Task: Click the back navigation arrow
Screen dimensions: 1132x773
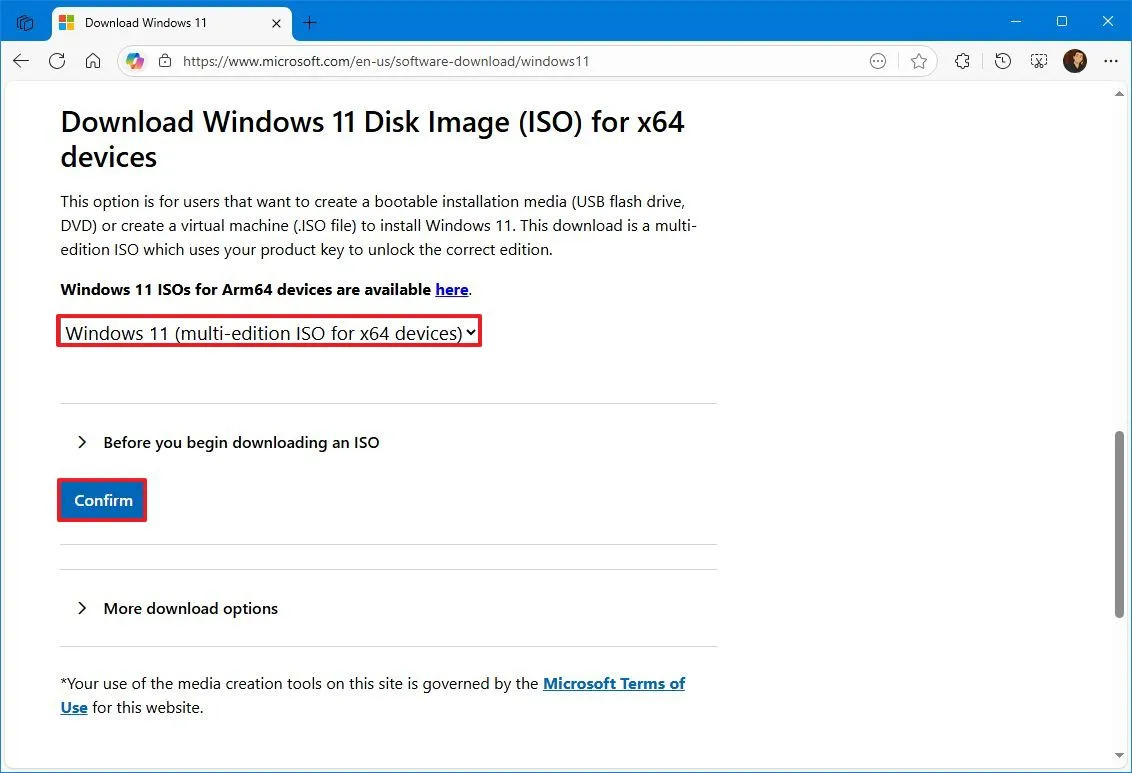Action: 21,61
